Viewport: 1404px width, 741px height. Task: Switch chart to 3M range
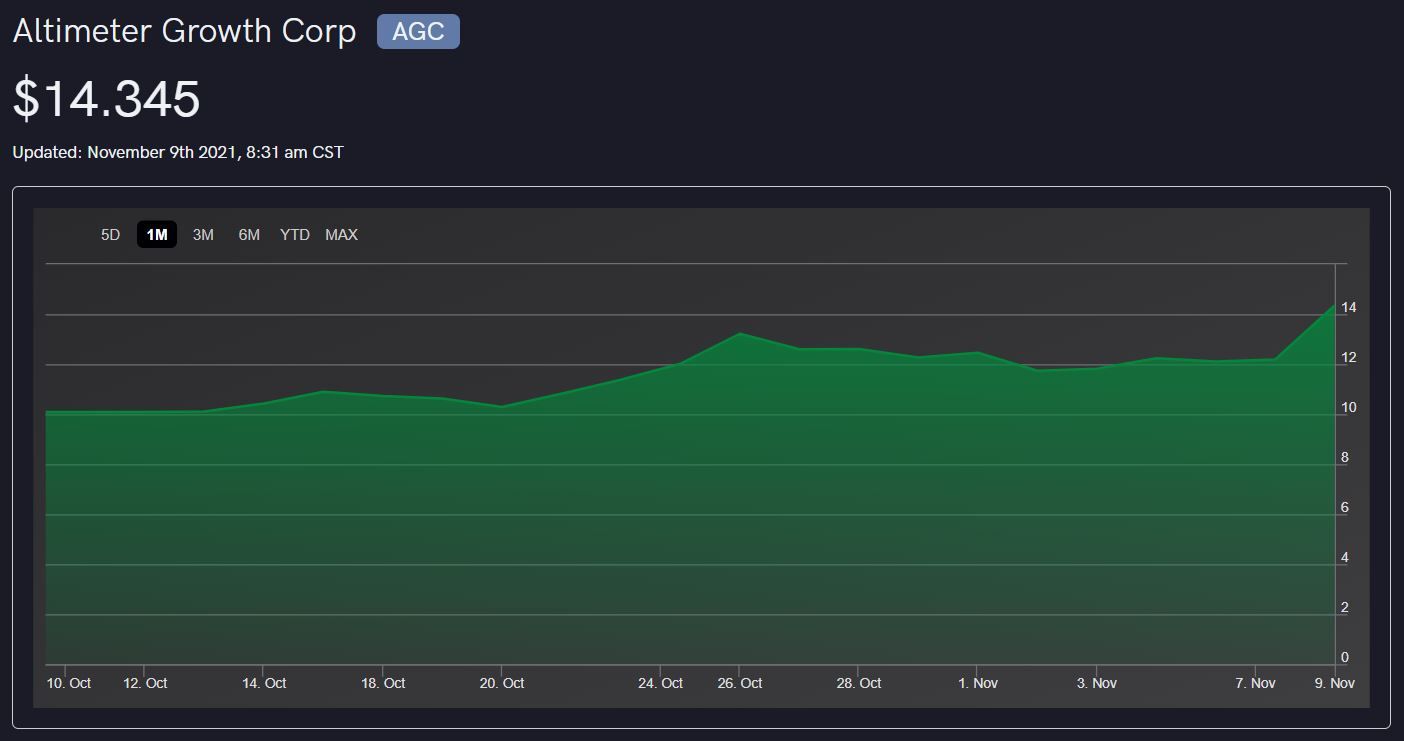click(x=203, y=235)
